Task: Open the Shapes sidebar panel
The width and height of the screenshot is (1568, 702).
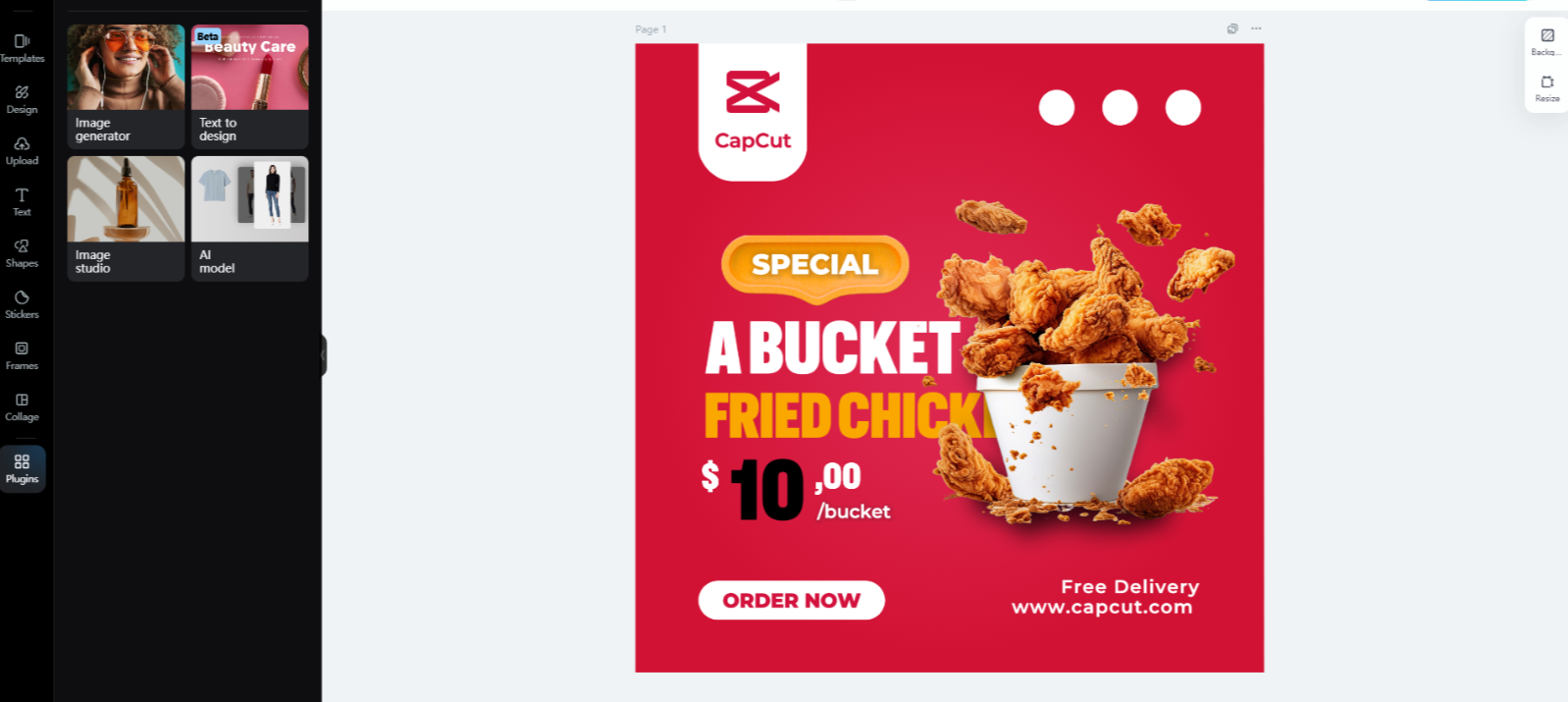Action: point(22,252)
